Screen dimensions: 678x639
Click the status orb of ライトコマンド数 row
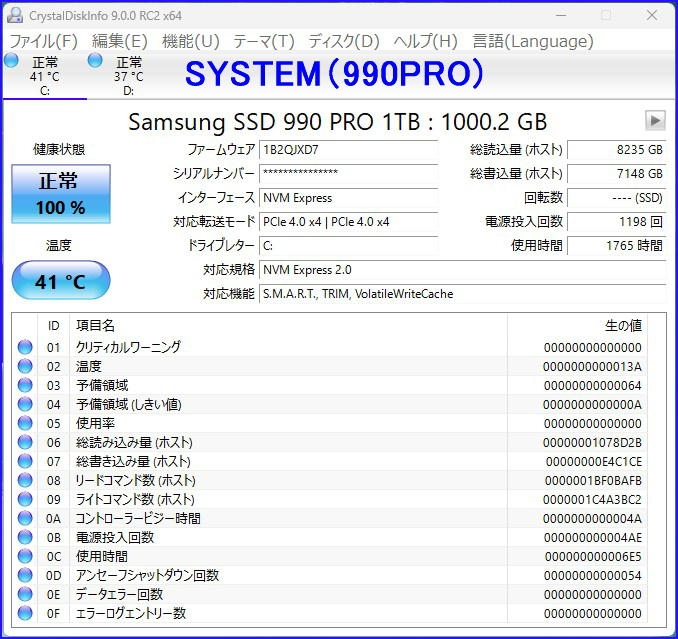25,499
